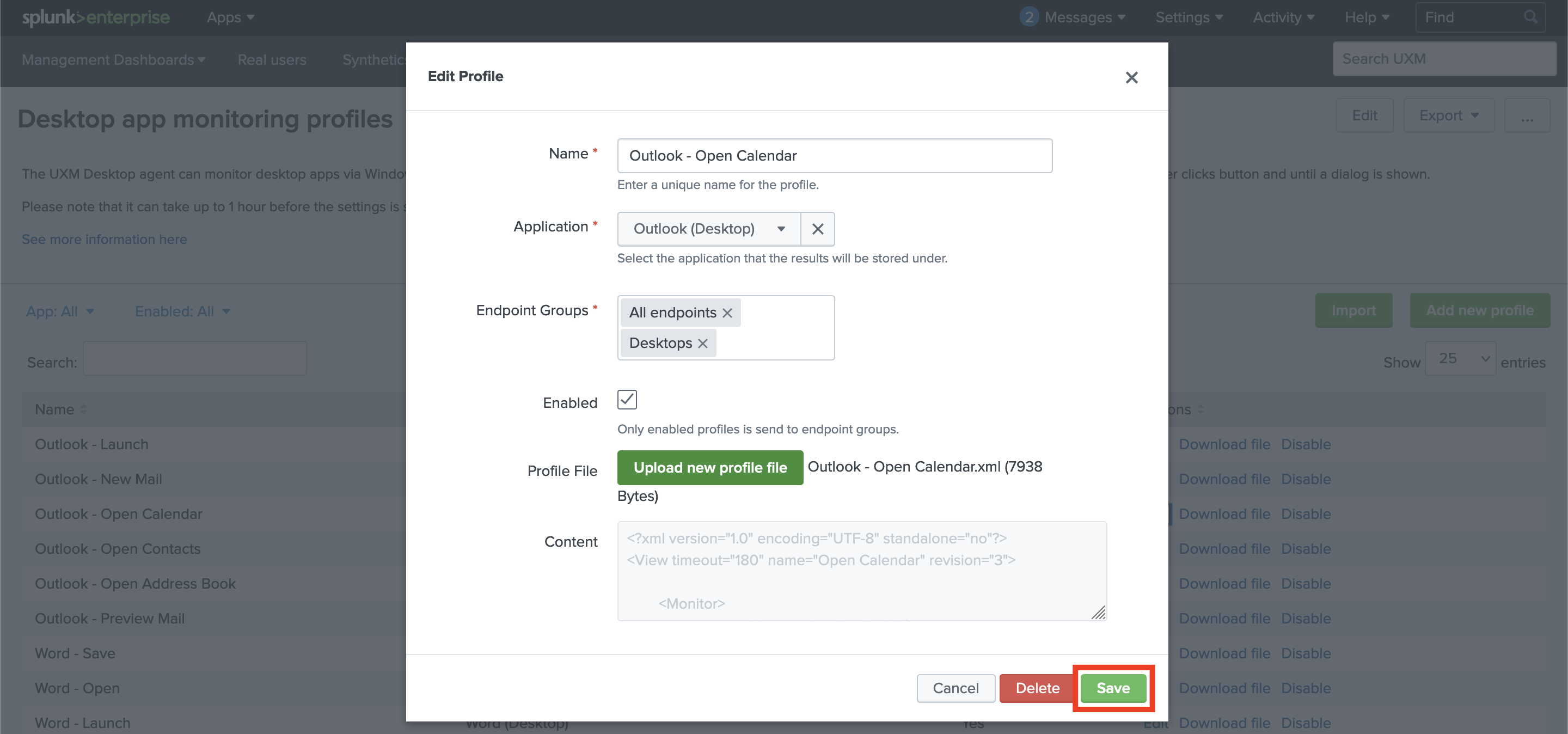Open the Outlook (Desktop) application dropdown
The image size is (1568, 734).
tap(708, 229)
